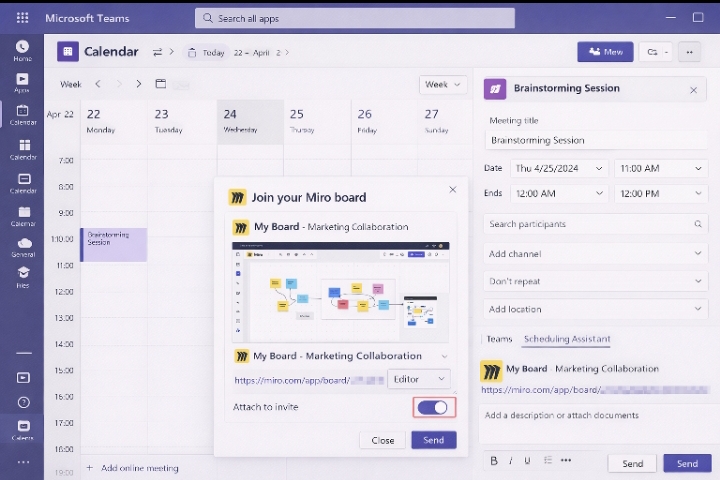
Task: Toggle the Attach to invite switch
Action: point(434,407)
